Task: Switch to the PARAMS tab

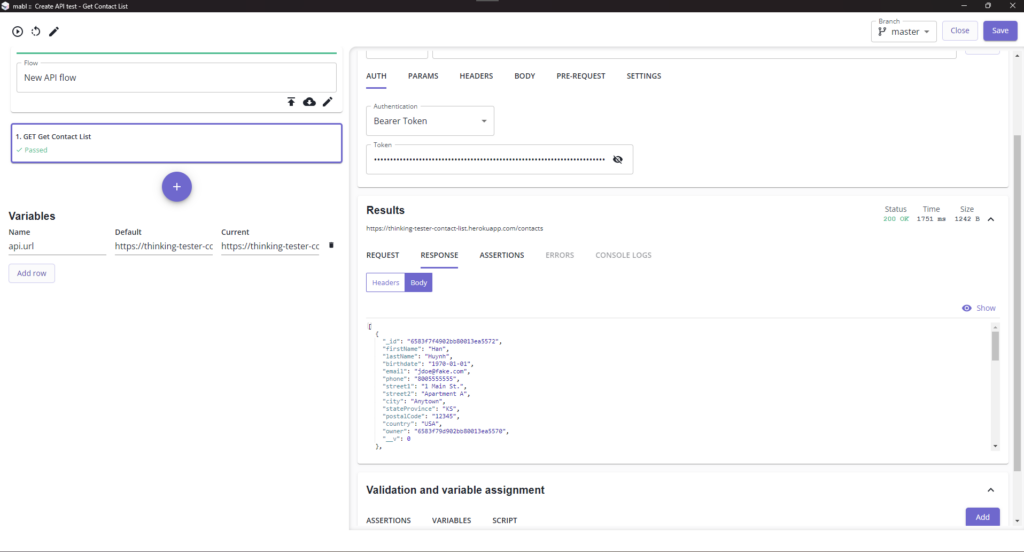Action: tap(422, 76)
